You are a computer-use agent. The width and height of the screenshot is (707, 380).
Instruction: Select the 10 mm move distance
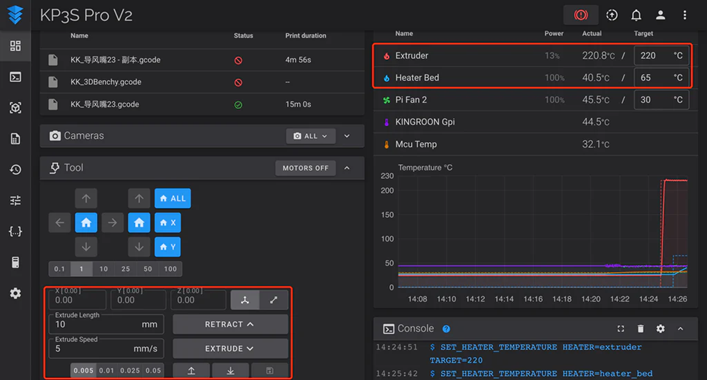pyautogui.click(x=104, y=269)
